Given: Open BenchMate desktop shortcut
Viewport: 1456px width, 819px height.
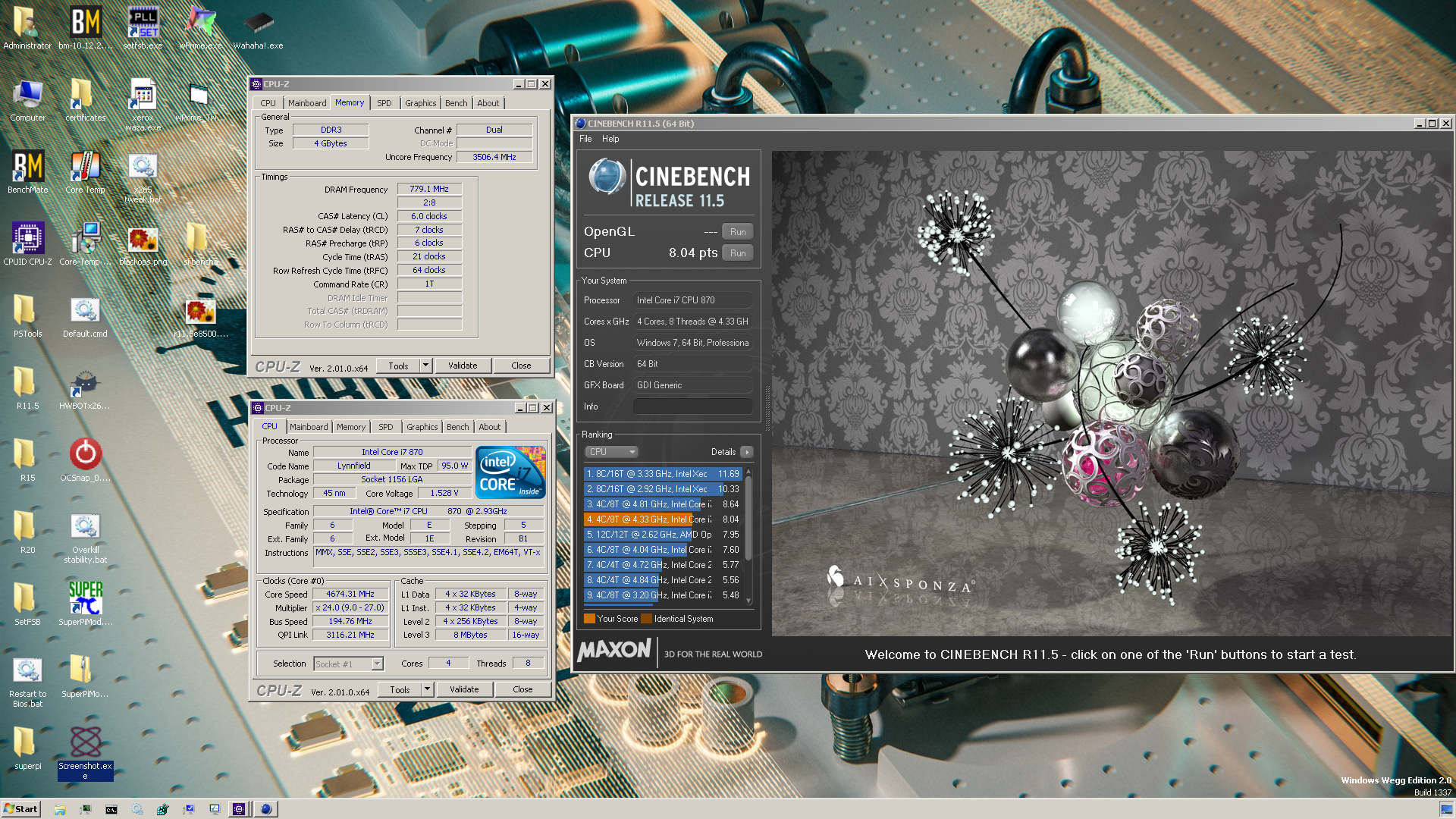Looking at the screenshot, I should tap(28, 171).
